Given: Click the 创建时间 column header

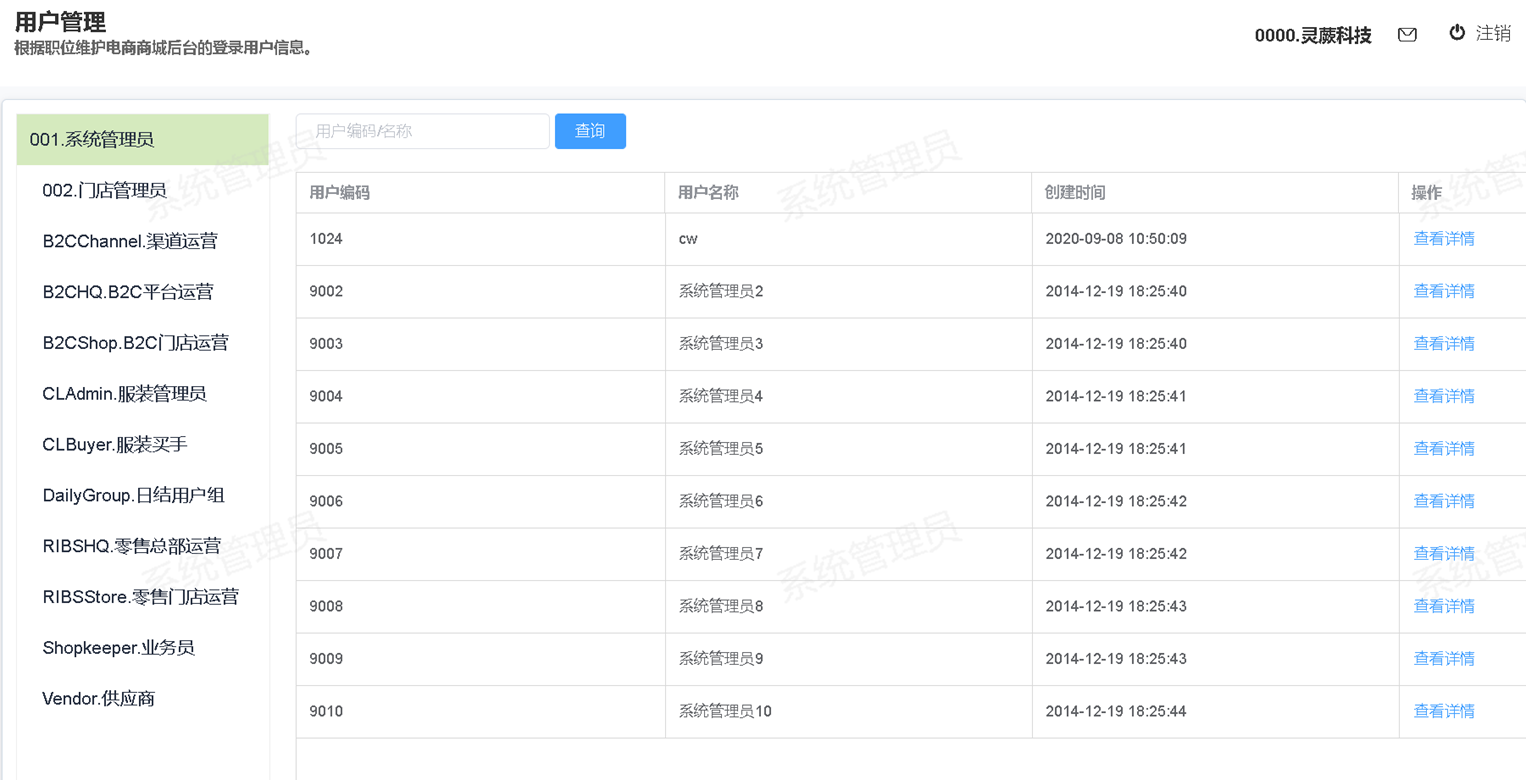Looking at the screenshot, I should click(1075, 193).
